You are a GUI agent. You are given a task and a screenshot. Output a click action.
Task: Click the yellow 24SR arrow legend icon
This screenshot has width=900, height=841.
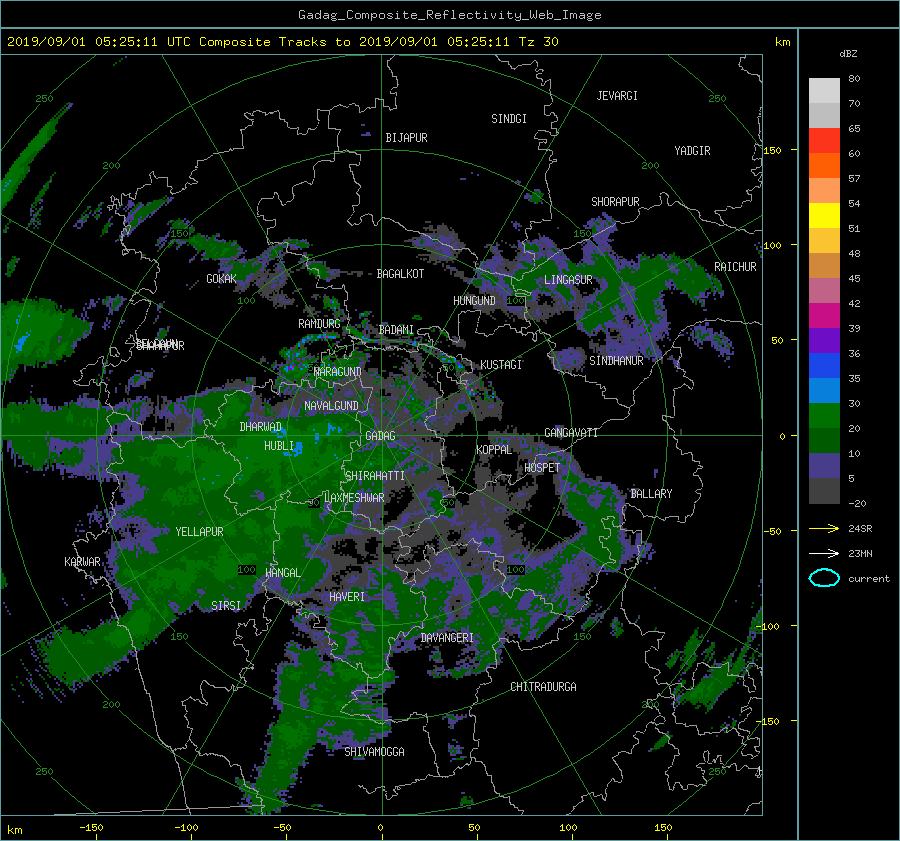(824, 528)
